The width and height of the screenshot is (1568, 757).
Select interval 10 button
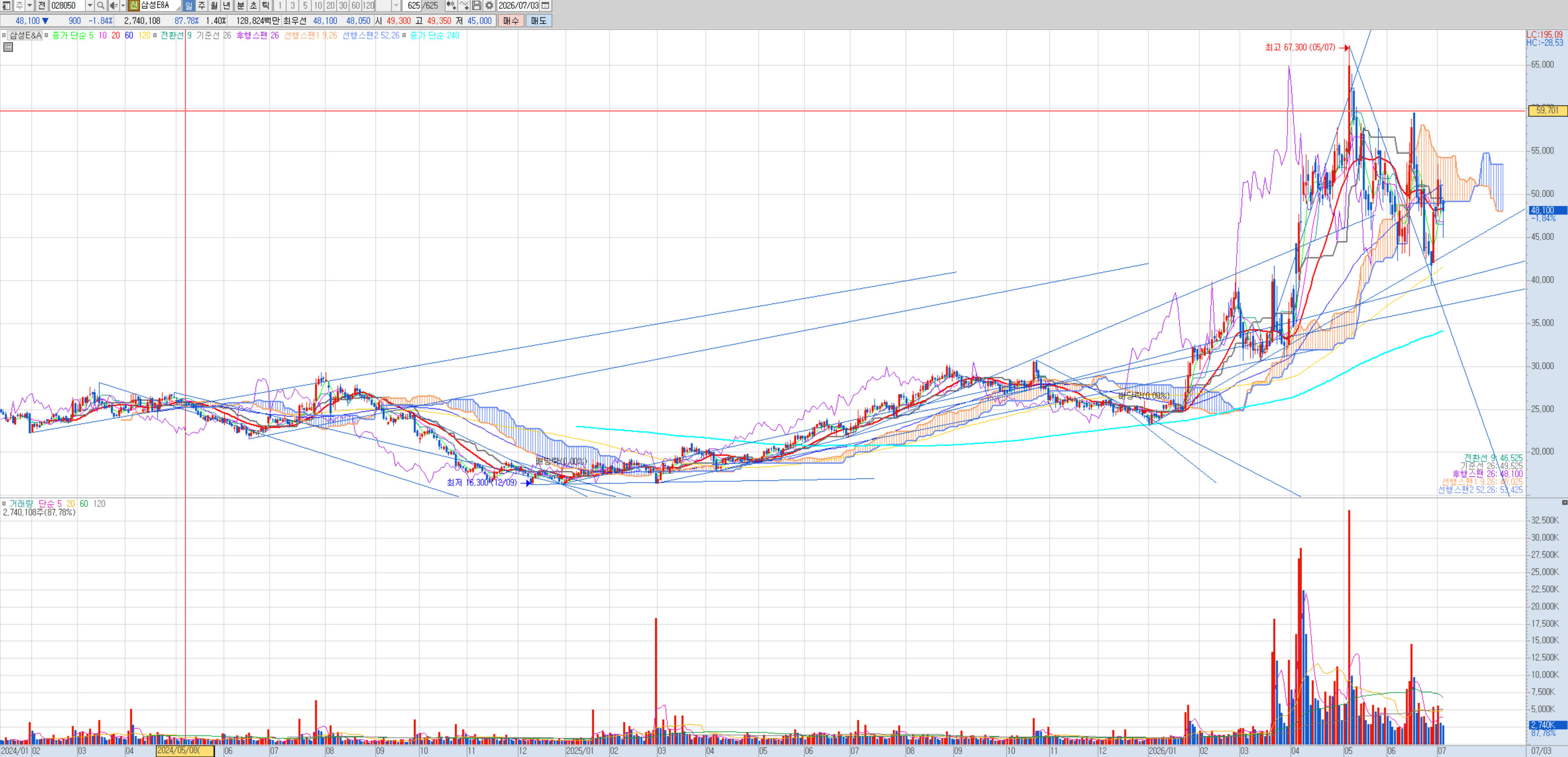[318, 5]
